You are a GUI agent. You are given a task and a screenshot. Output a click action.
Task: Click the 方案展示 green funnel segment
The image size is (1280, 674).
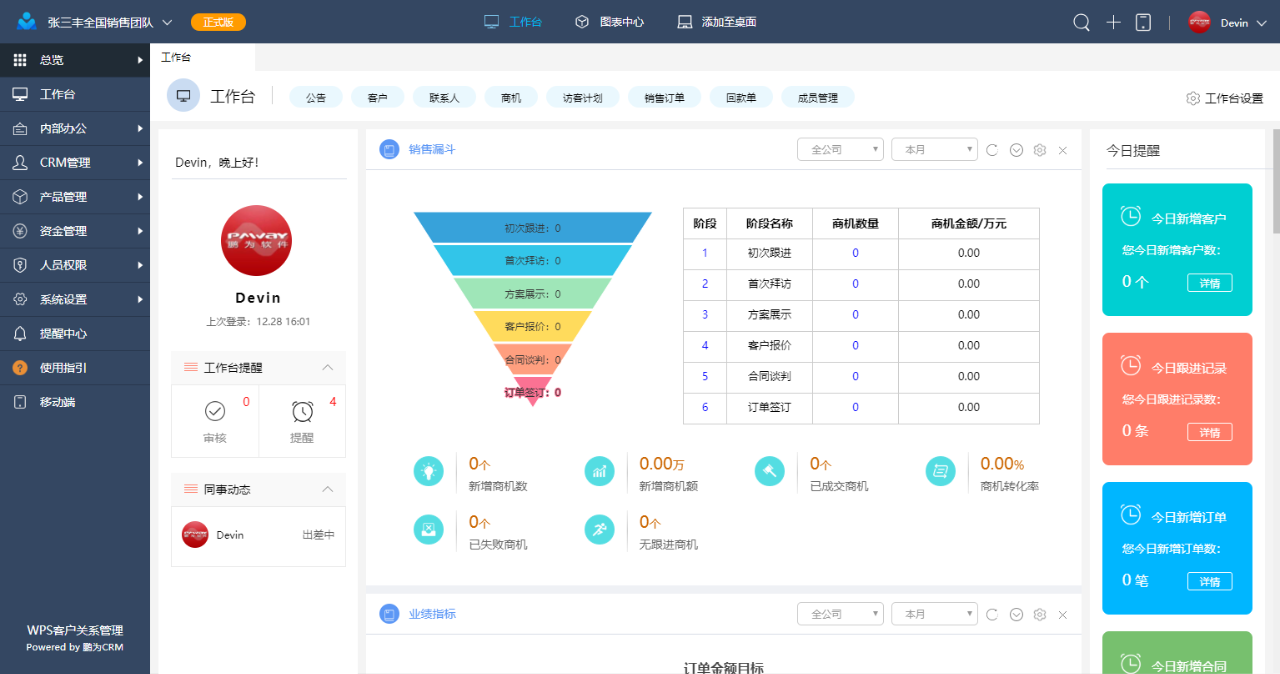(532, 294)
